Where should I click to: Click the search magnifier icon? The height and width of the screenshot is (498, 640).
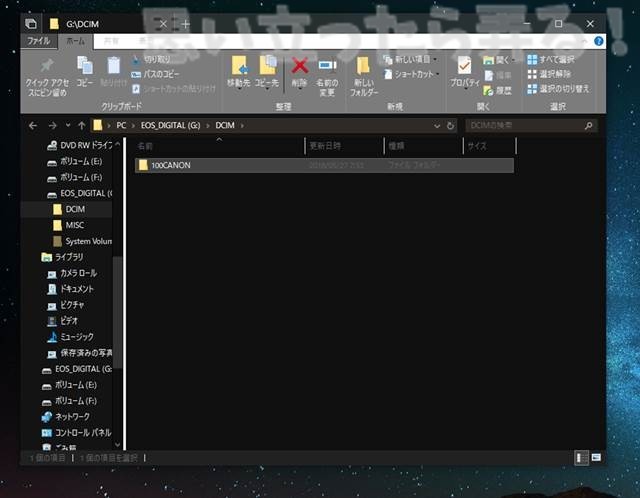[x=589, y=126]
